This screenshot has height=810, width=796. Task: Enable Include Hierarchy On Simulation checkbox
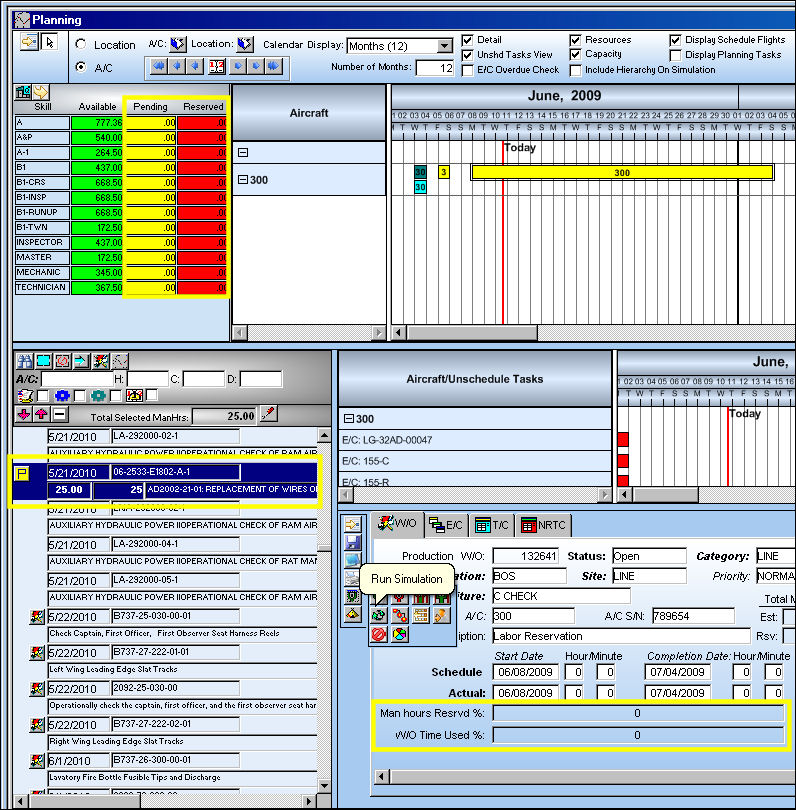[x=575, y=70]
